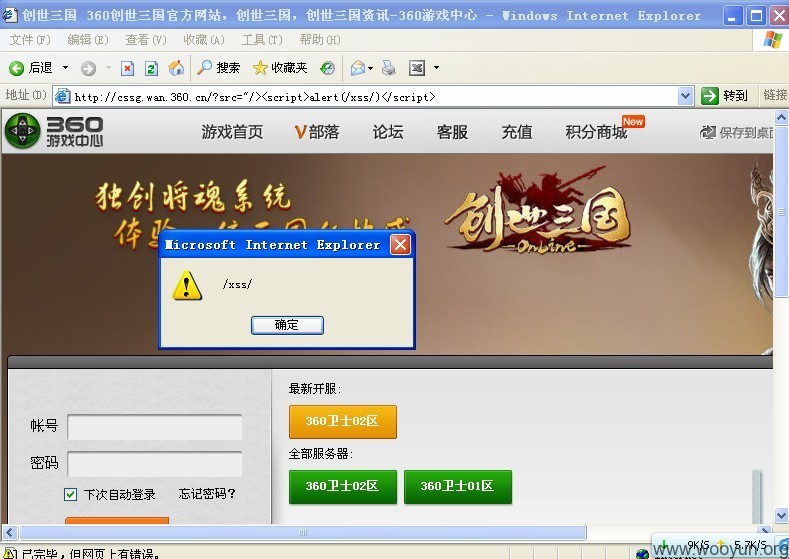Click the Stop loading icon

pyautogui.click(x=127, y=68)
